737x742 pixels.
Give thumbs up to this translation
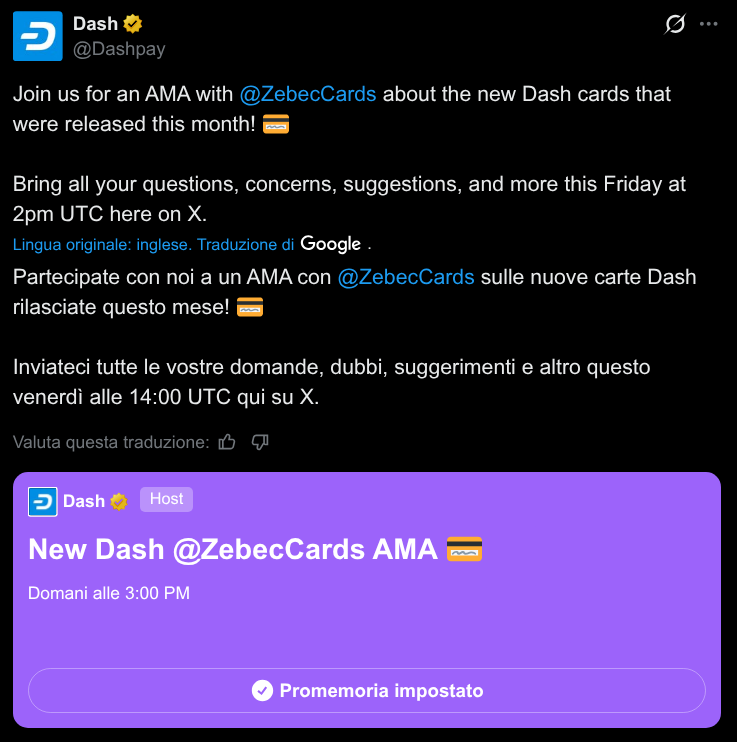click(227, 442)
